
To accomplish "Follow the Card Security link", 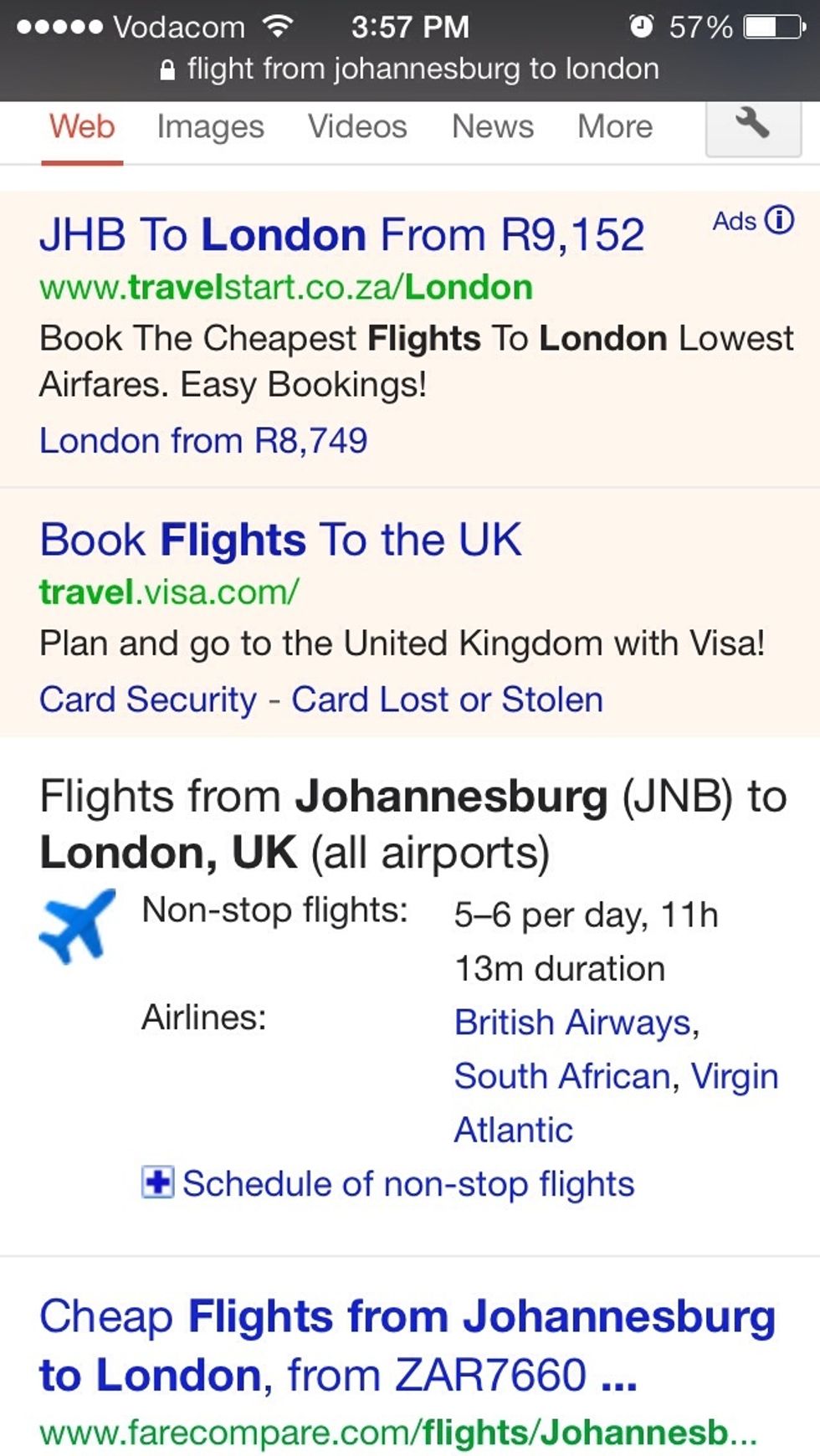I will pyautogui.click(x=148, y=700).
